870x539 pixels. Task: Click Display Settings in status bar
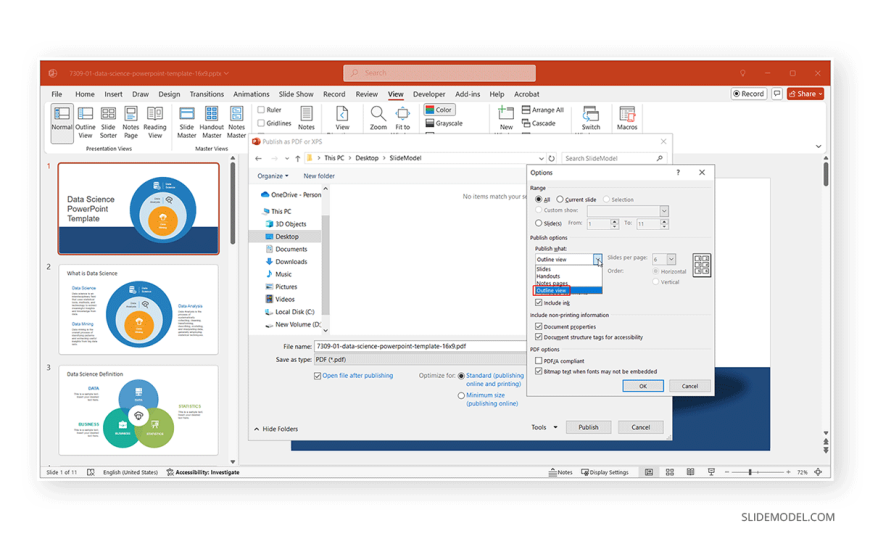tap(605, 472)
